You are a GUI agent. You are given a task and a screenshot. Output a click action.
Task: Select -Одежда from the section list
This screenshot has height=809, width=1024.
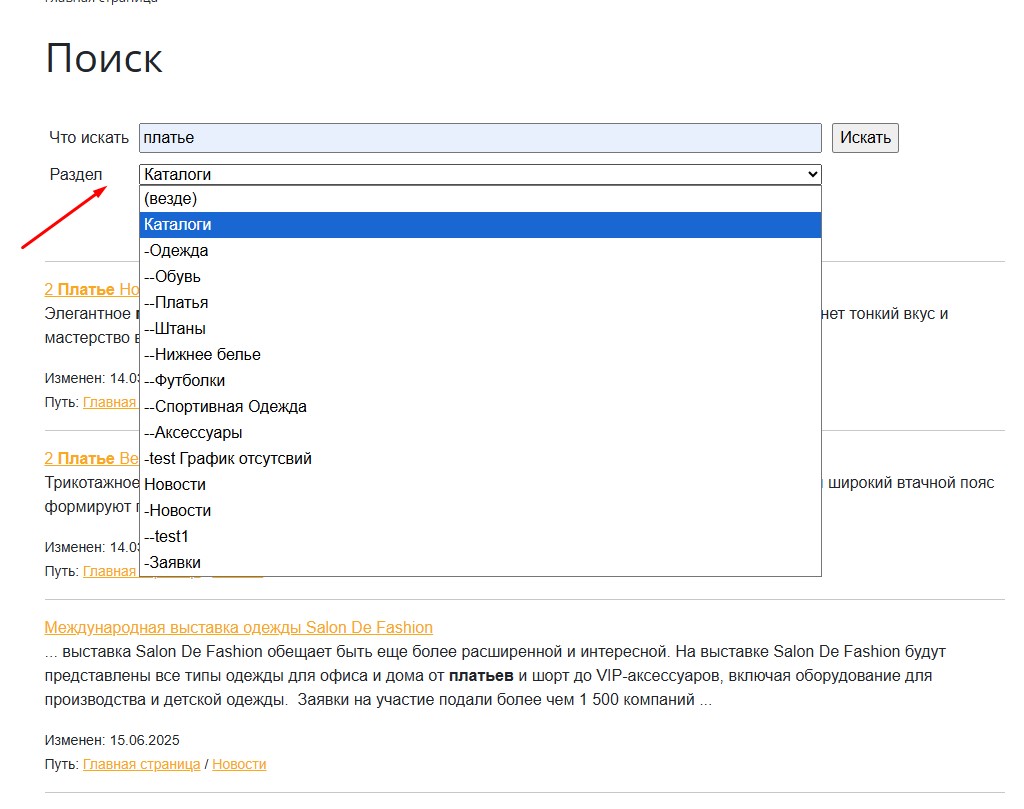tap(176, 251)
